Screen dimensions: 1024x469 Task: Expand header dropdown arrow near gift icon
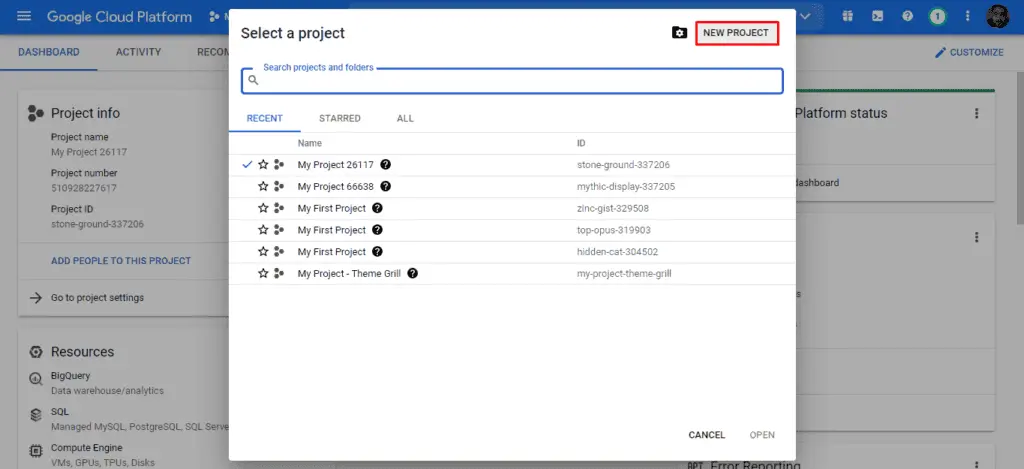coord(805,16)
